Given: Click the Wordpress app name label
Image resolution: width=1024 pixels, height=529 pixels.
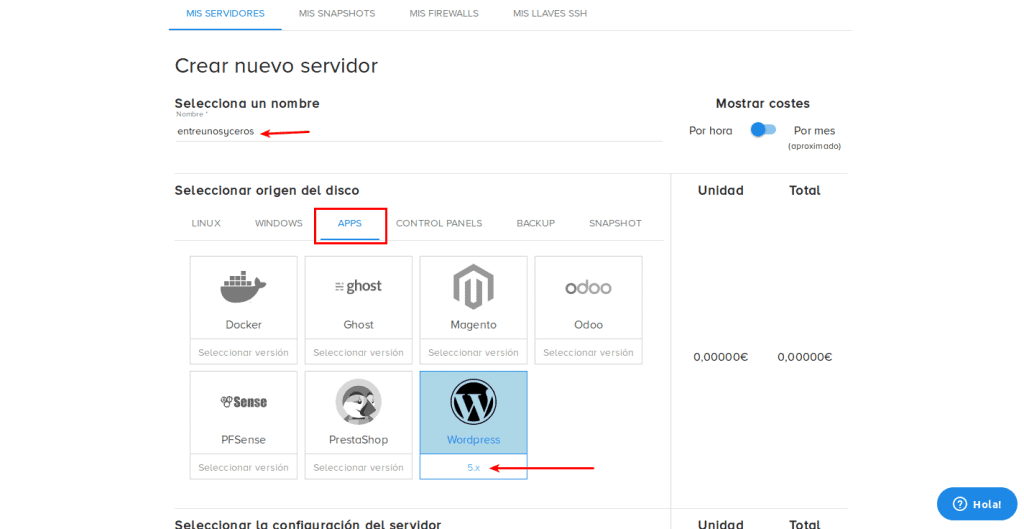Looking at the screenshot, I should point(473,440).
